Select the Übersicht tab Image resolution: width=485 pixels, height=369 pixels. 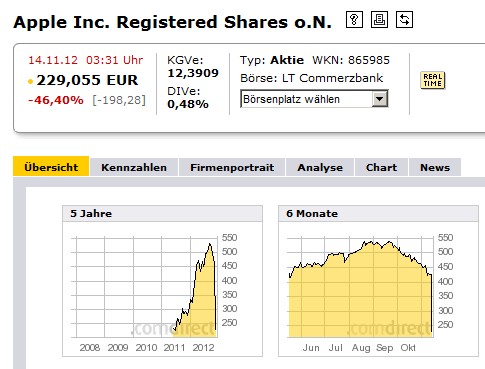(x=51, y=166)
